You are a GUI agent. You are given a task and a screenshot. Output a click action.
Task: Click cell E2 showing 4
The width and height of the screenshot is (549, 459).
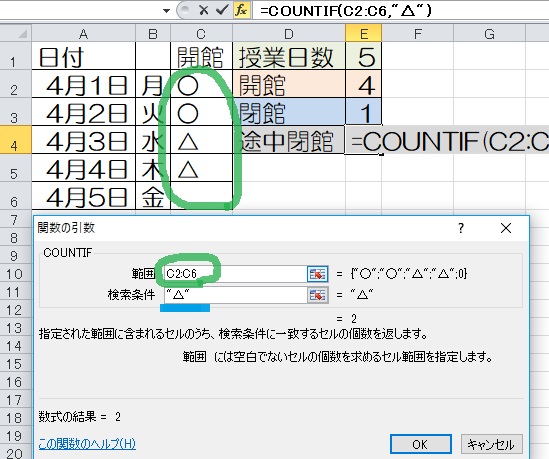[x=363, y=84]
